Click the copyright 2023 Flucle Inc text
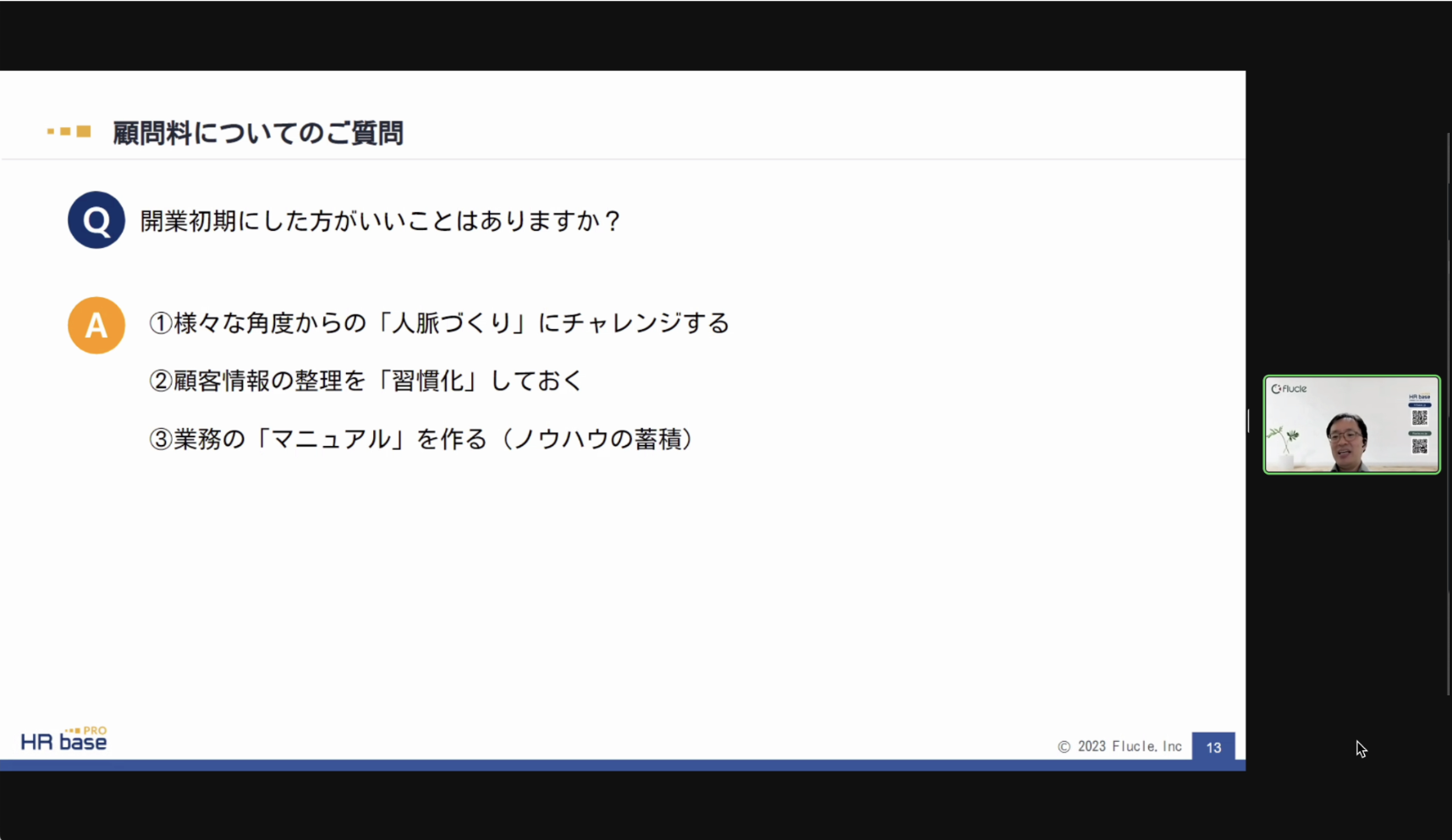The height and width of the screenshot is (840, 1452). (x=1119, y=747)
